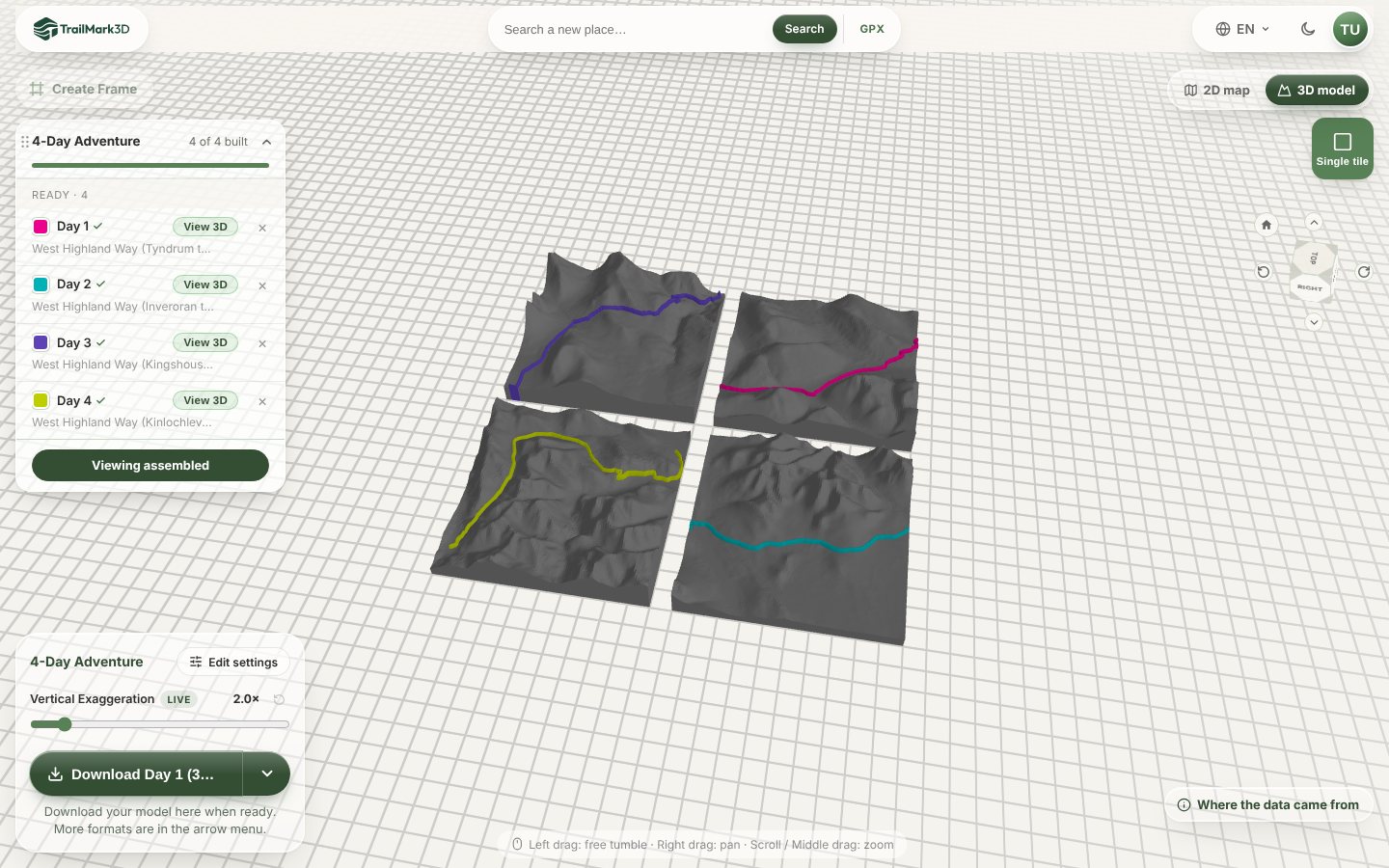The image size is (1389, 868).
Task: Click the GPX upload button
Action: pyautogui.click(x=872, y=29)
